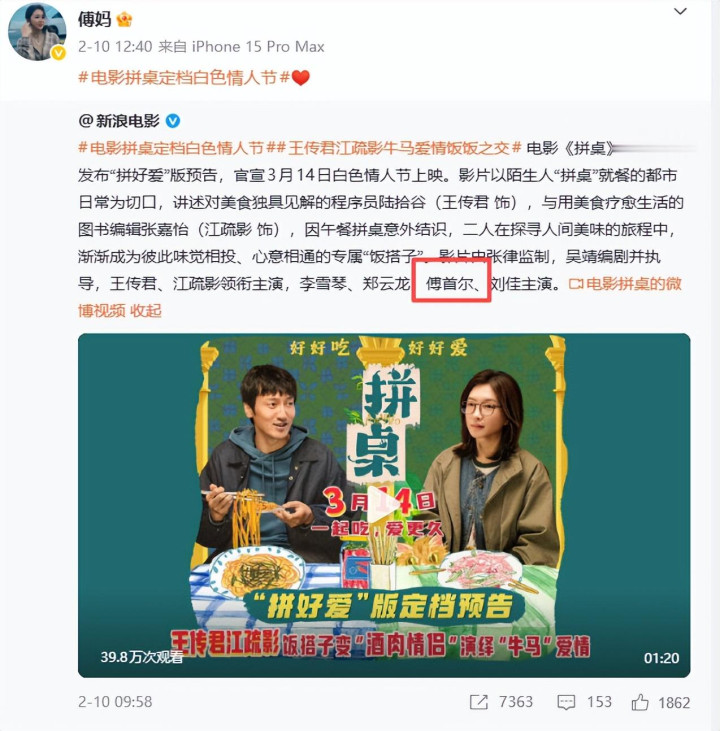
Task: Click the 傅妈 username
Action: [95, 19]
